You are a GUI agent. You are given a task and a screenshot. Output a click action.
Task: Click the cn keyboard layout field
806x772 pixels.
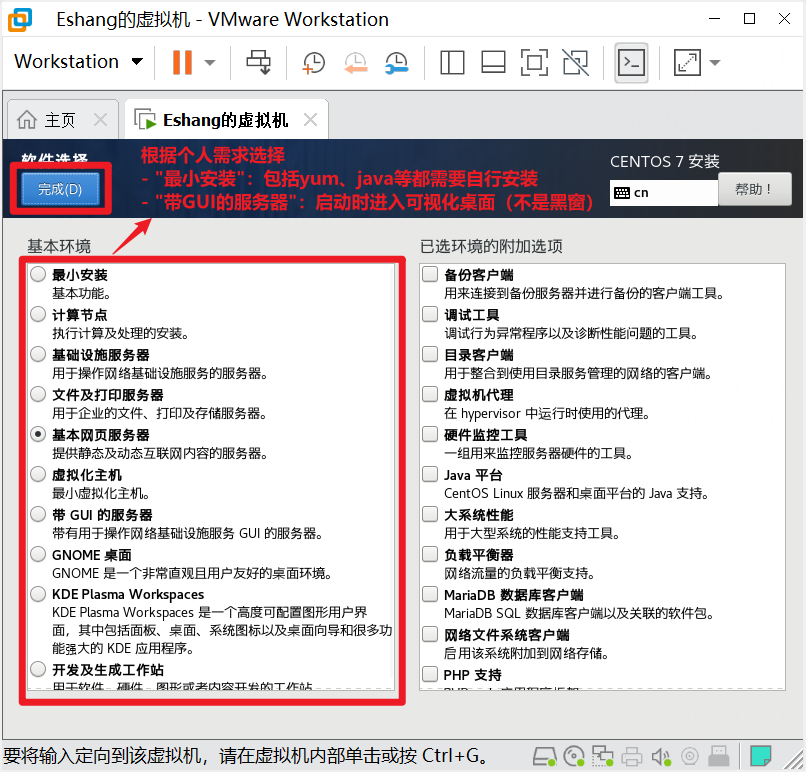[x=664, y=193]
